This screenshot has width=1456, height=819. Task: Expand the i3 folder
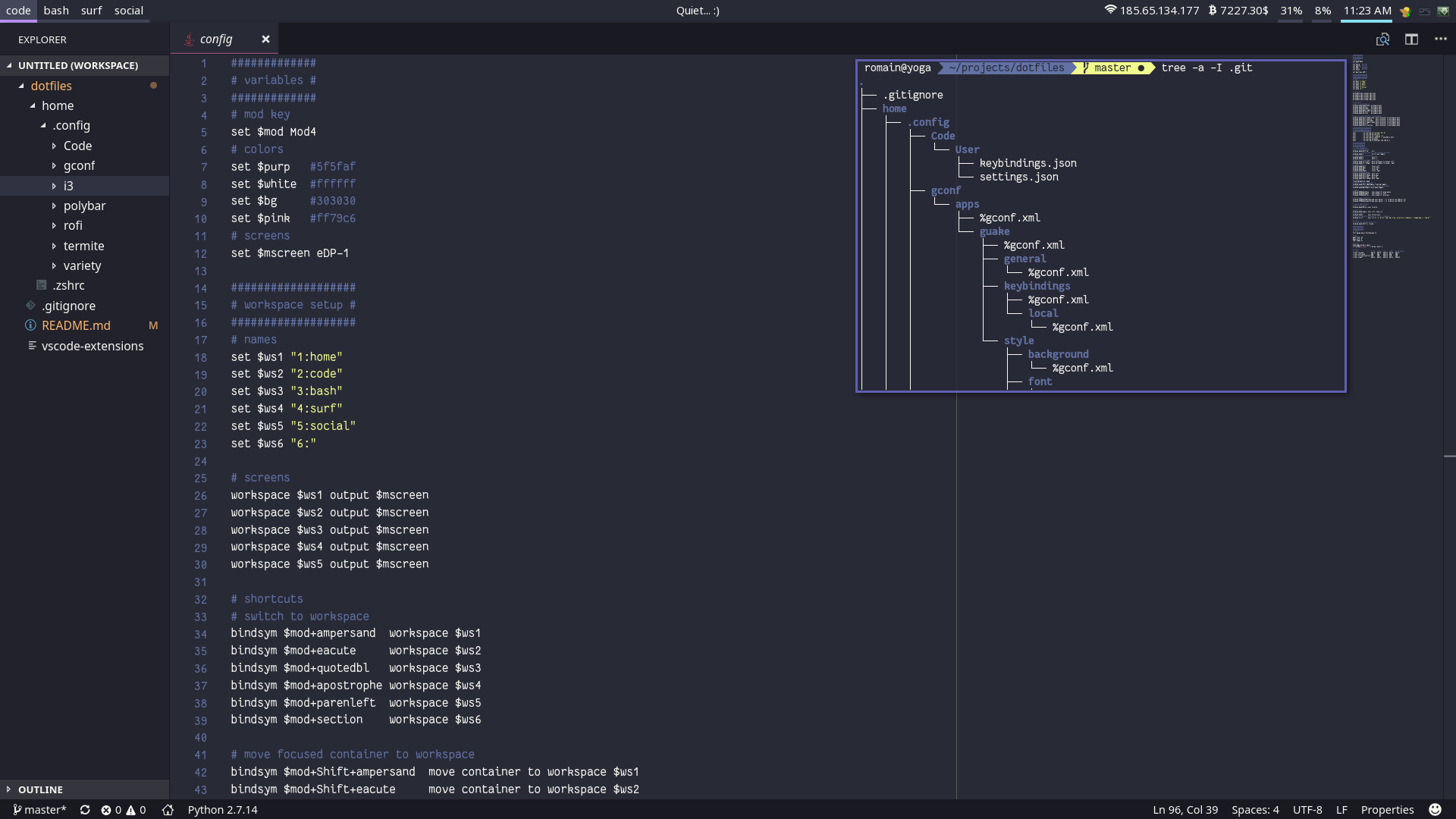[x=68, y=186]
